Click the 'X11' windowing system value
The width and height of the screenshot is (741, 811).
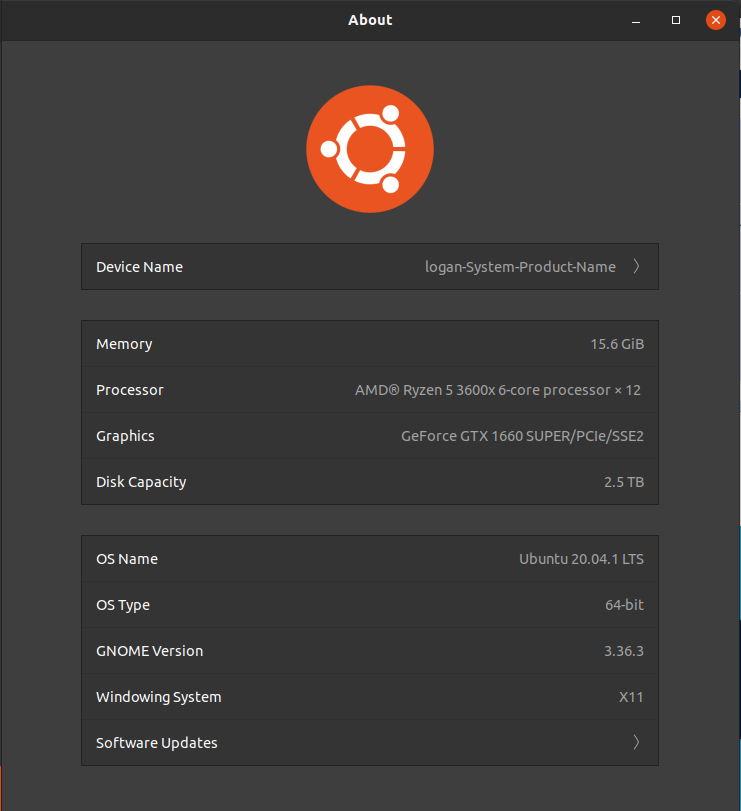[631, 697]
